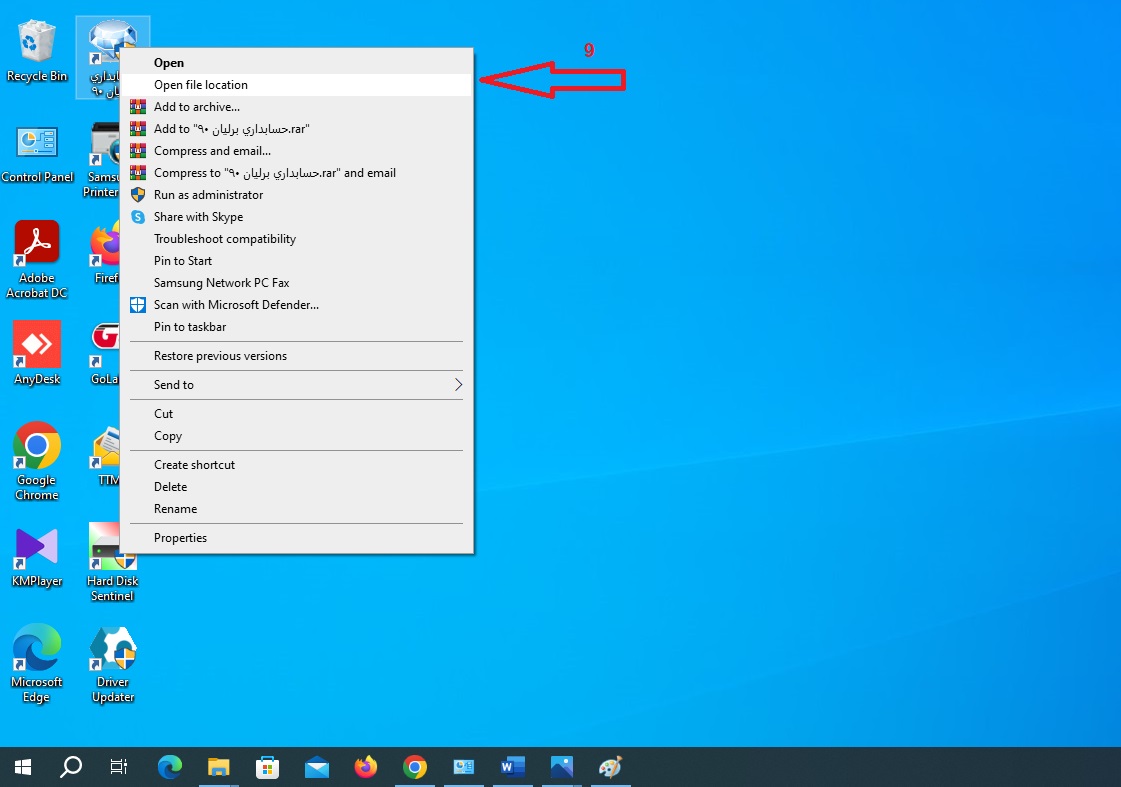Select Pin to taskbar

[297, 327]
